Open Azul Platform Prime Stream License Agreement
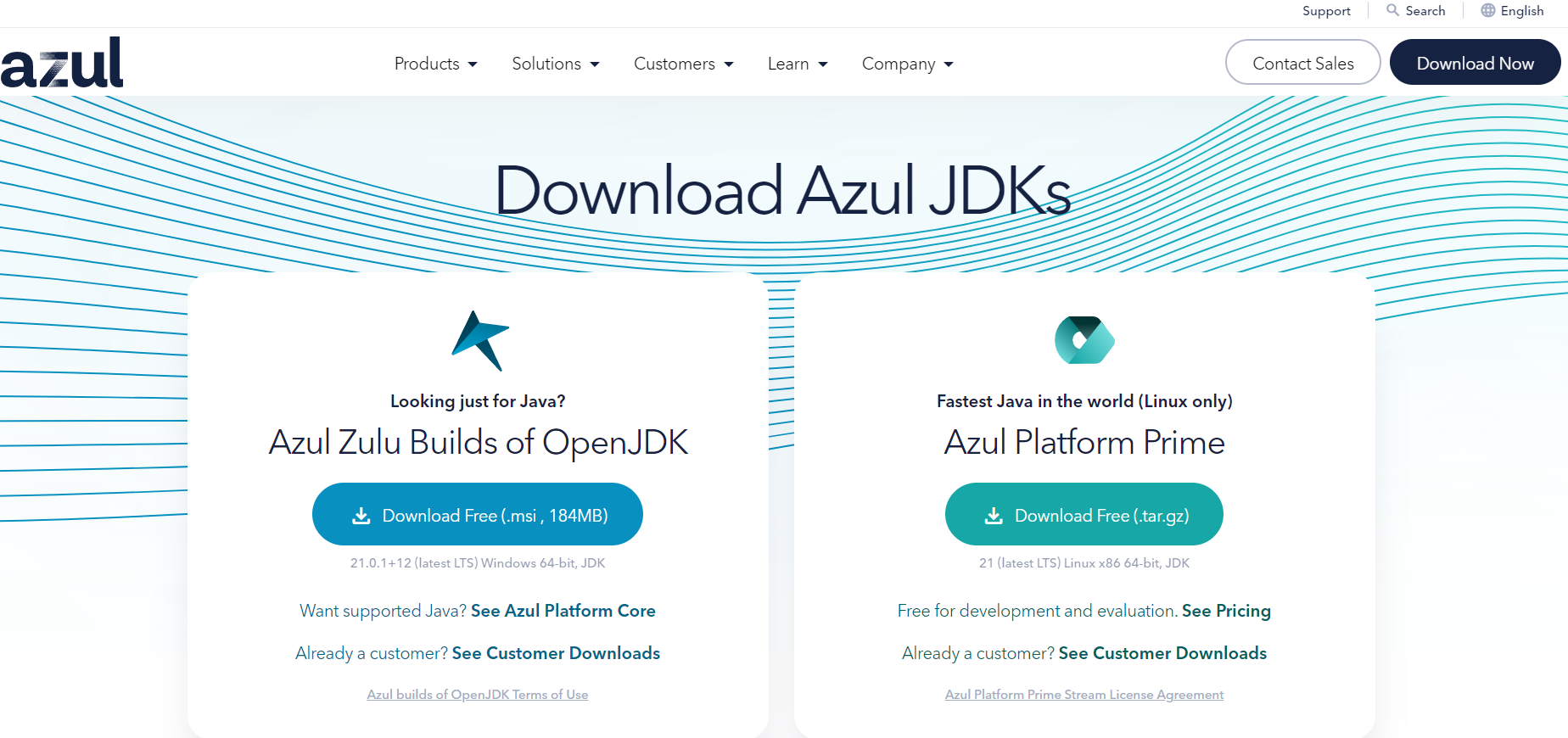1568x738 pixels. click(1084, 694)
